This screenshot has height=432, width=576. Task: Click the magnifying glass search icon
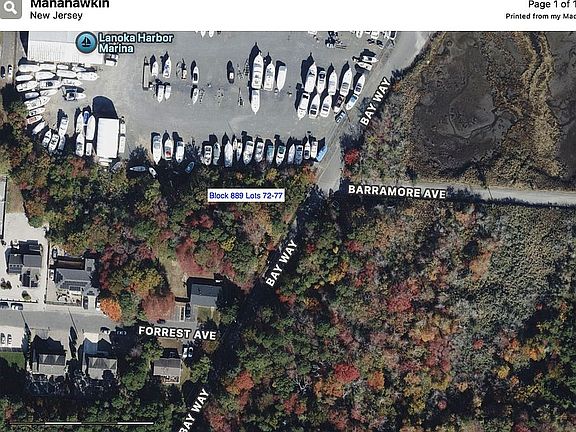pos(10,8)
